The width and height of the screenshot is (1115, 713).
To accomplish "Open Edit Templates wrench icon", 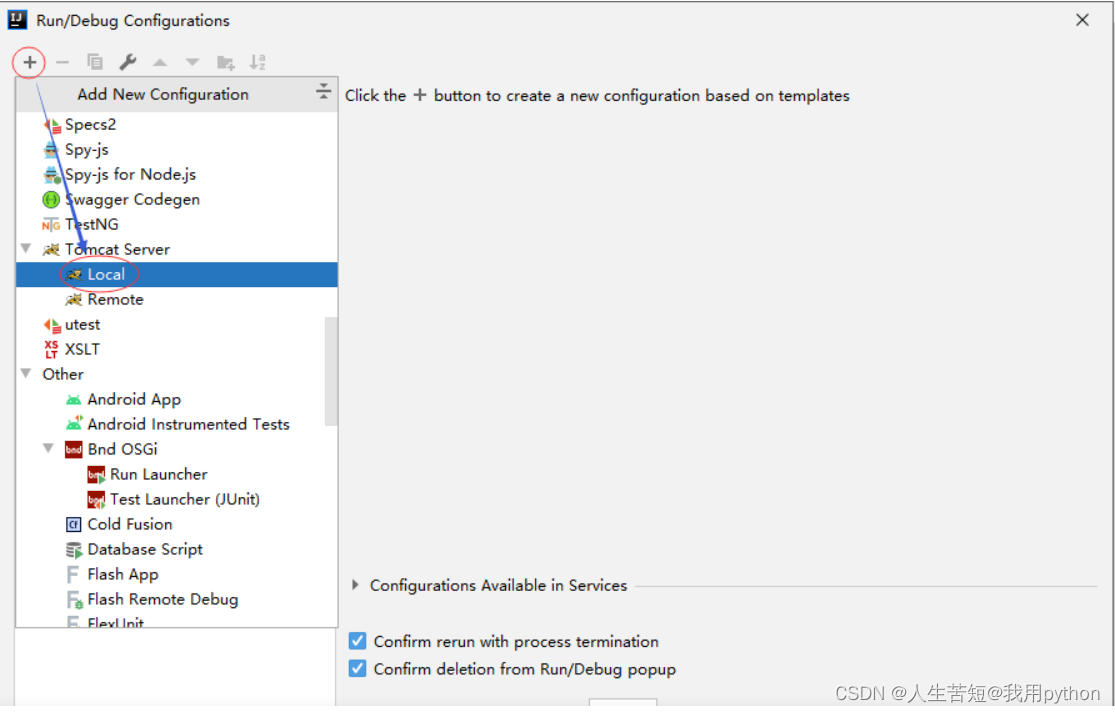I will [128, 63].
